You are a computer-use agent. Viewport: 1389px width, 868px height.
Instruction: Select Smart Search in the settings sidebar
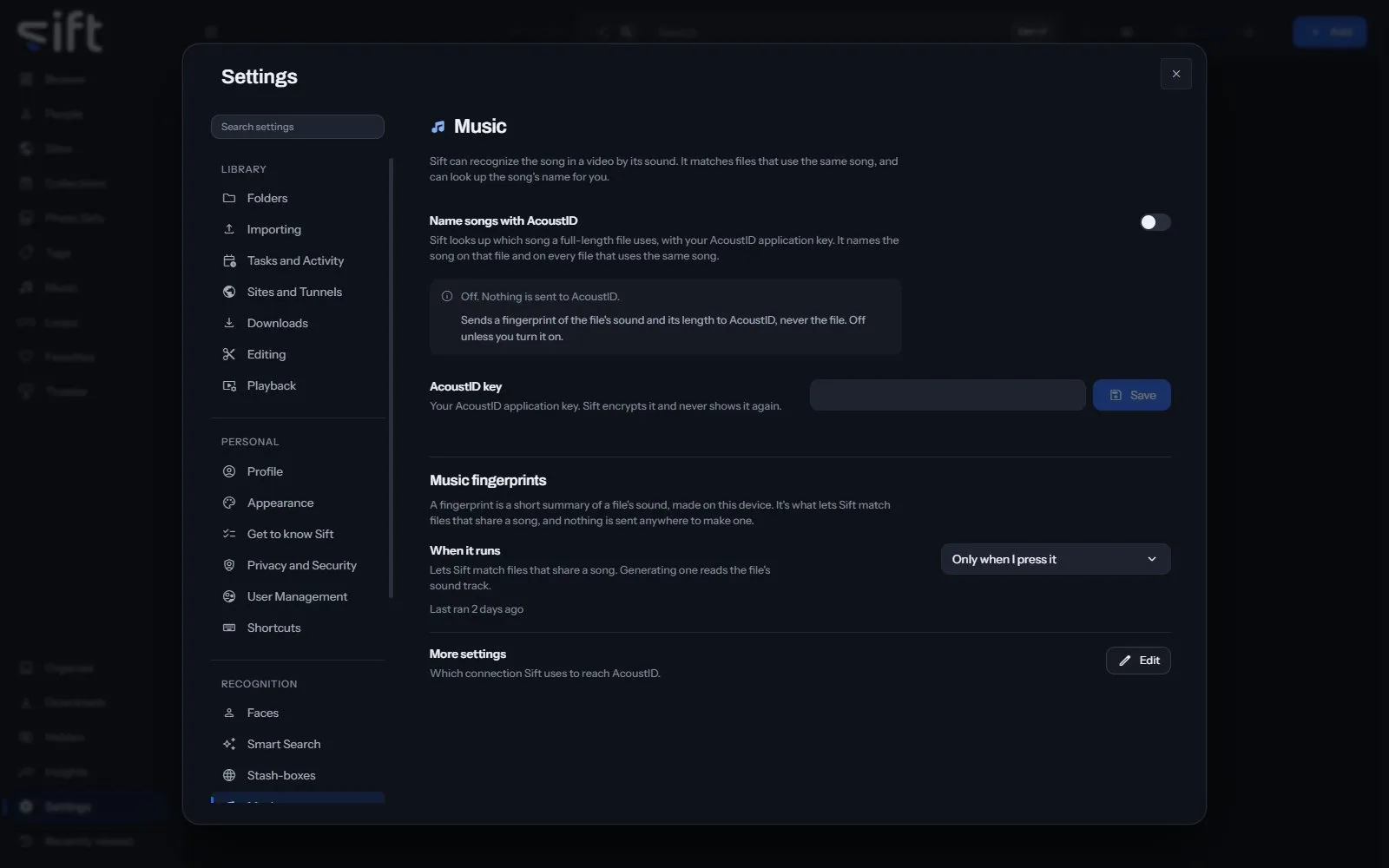[x=298, y=744]
